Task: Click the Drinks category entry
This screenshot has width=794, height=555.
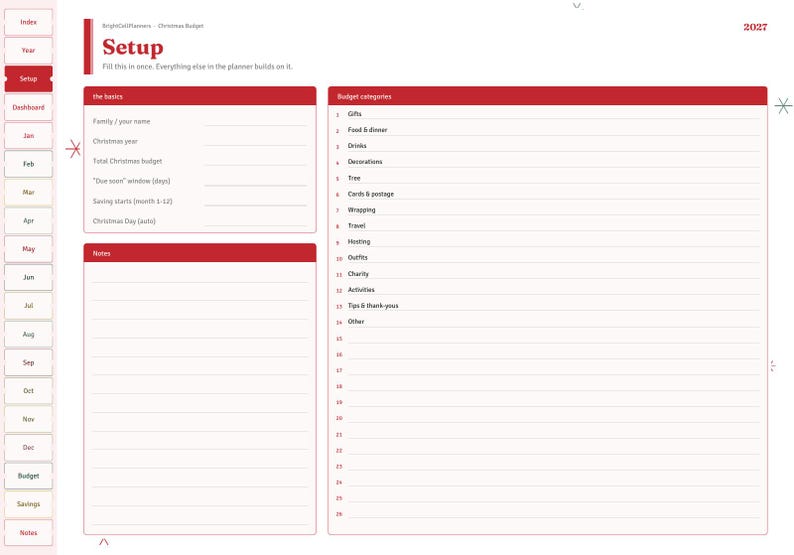Action: (548, 146)
